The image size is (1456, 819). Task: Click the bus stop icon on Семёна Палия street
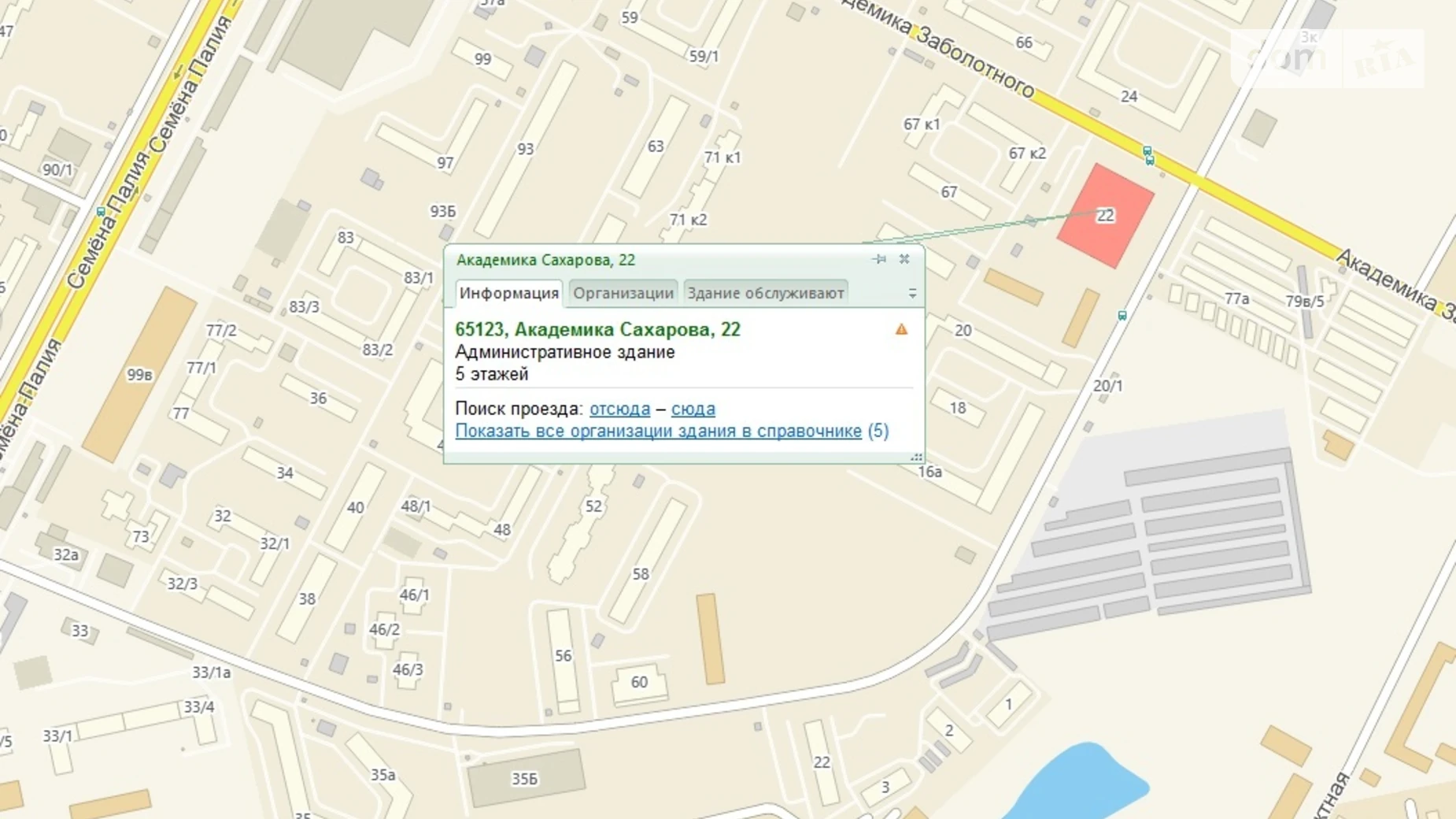(x=100, y=211)
